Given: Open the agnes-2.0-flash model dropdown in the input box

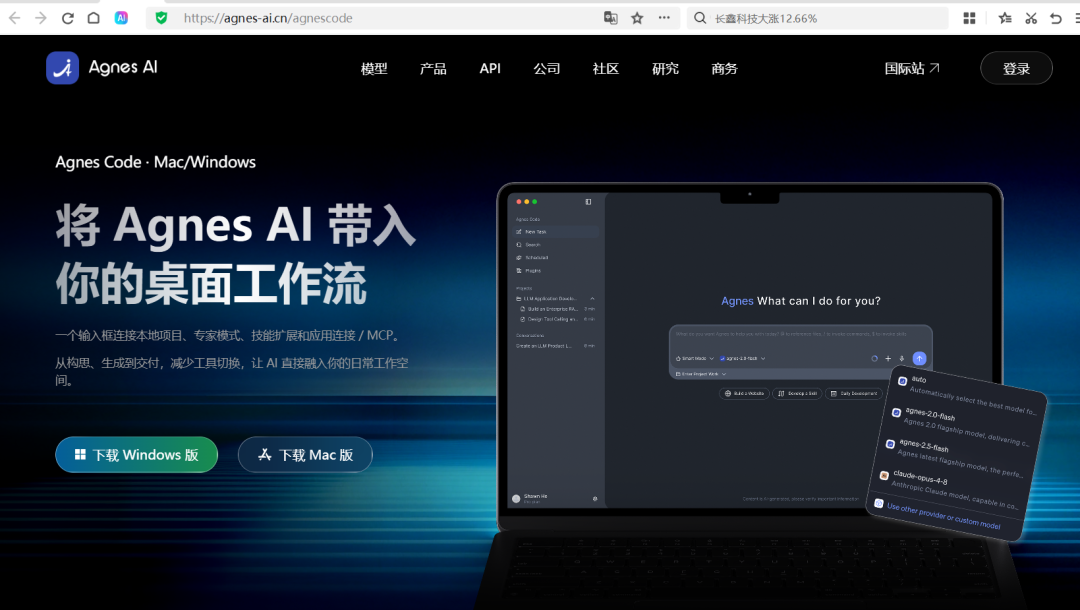Looking at the screenshot, I should pos(742,359).
